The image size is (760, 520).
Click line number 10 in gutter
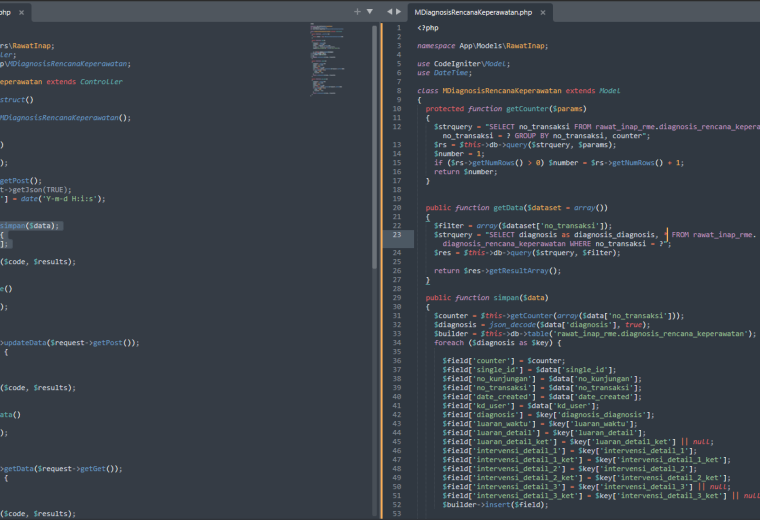[397, 109]
